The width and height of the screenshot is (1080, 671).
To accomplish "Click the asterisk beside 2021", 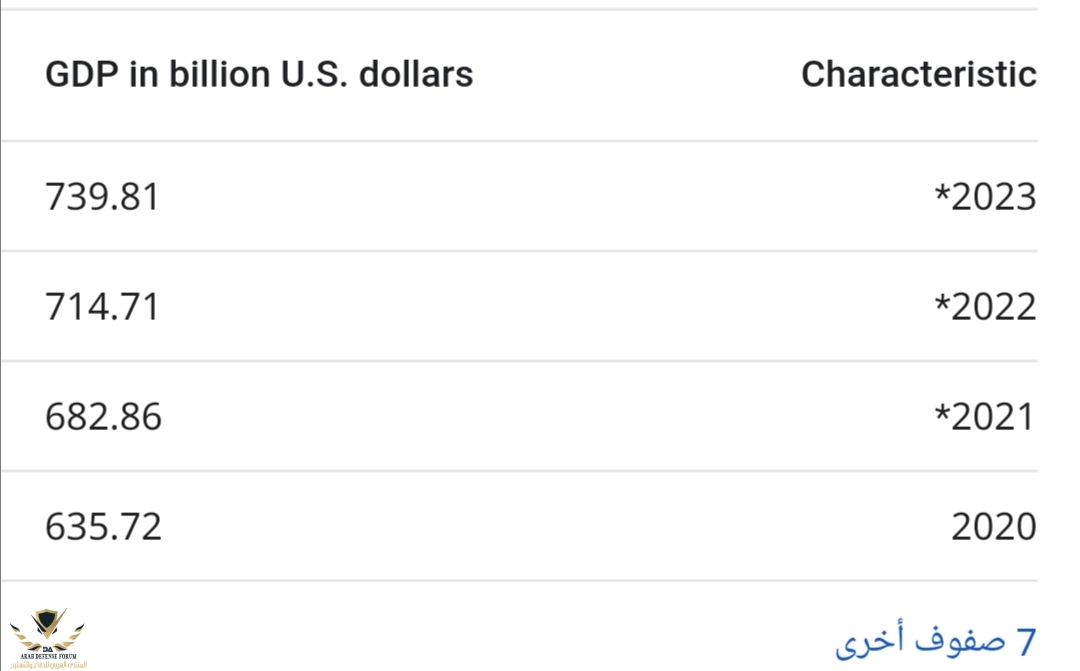I will click(941, 413).
